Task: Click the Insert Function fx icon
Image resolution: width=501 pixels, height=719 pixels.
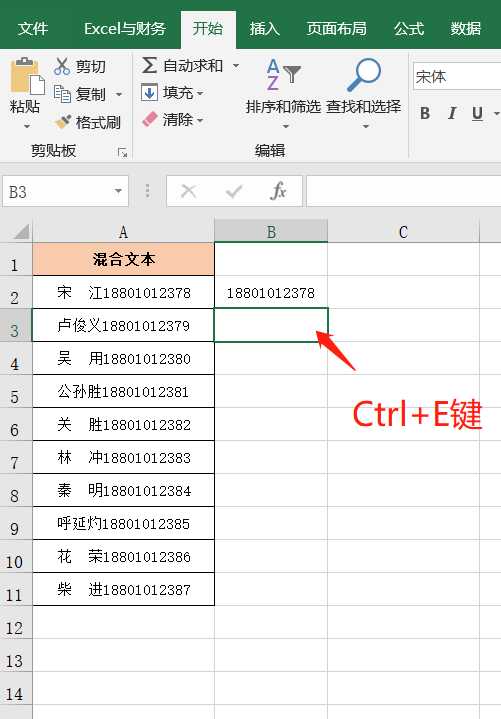Action: tap(278, 191)
